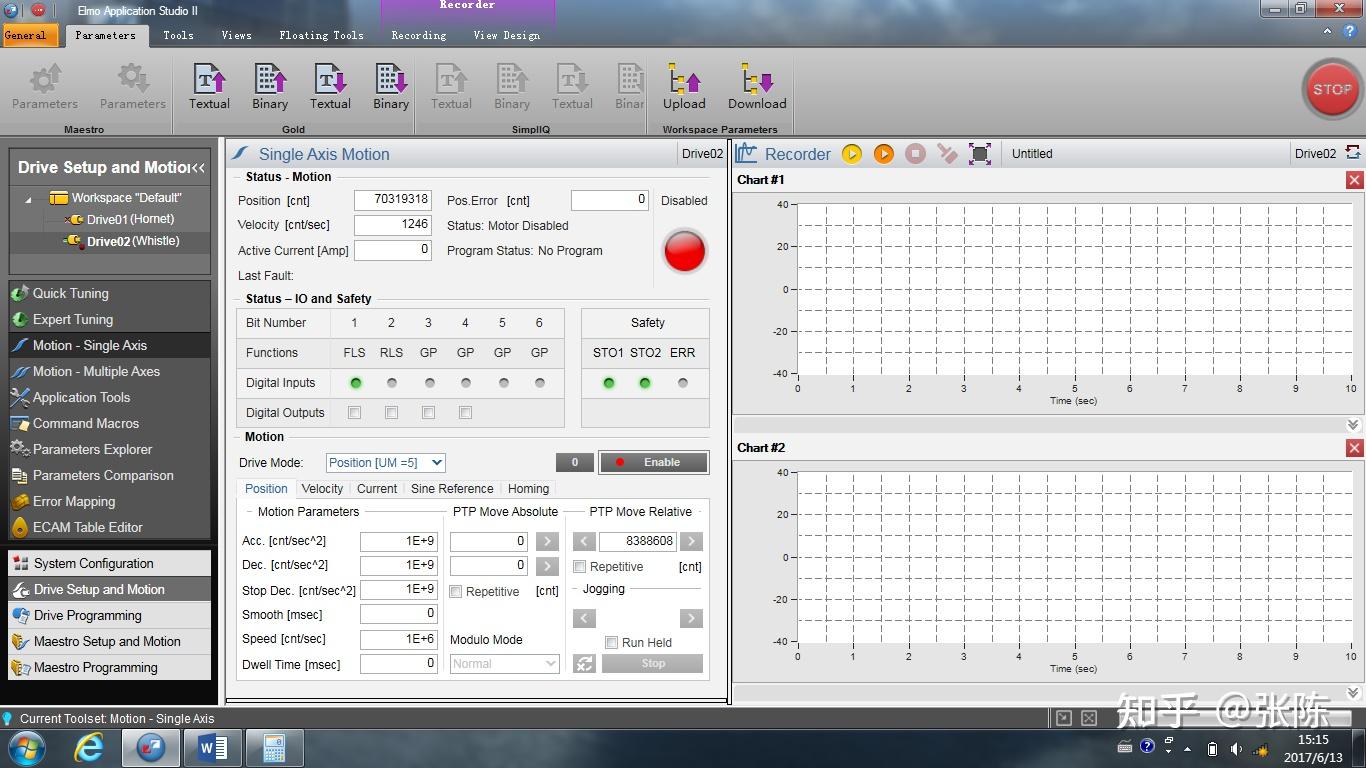Click the Modulo Mode refresh icon
The image size is (1366, 768).
tap(584, 664)
